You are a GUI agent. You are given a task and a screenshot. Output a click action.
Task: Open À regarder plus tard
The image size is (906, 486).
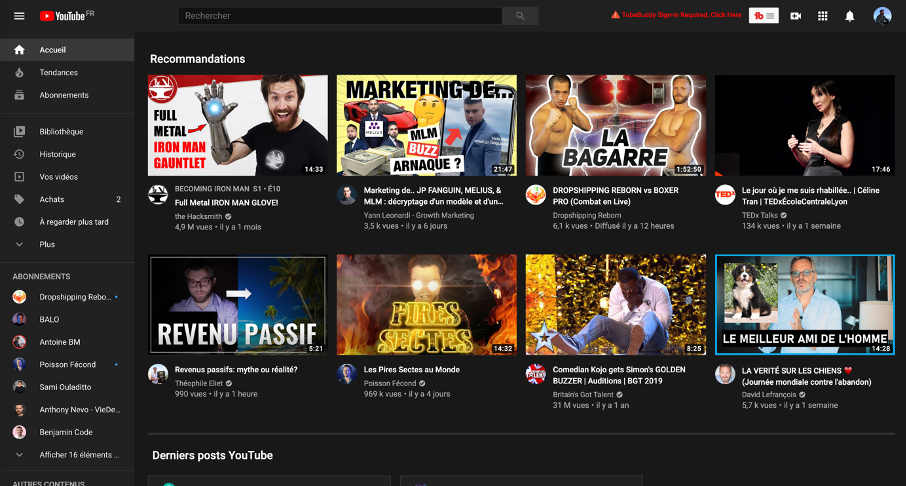click(x=67, y=221)
